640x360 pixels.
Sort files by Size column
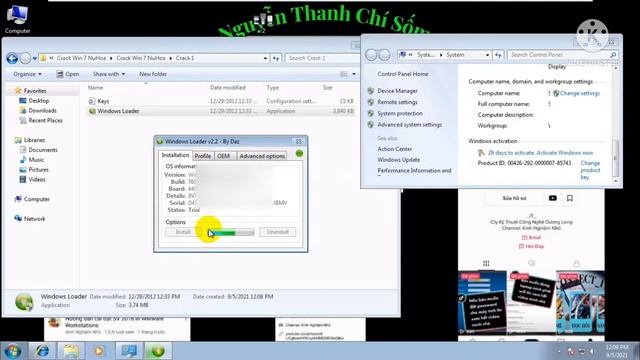(x=327, y=88)
